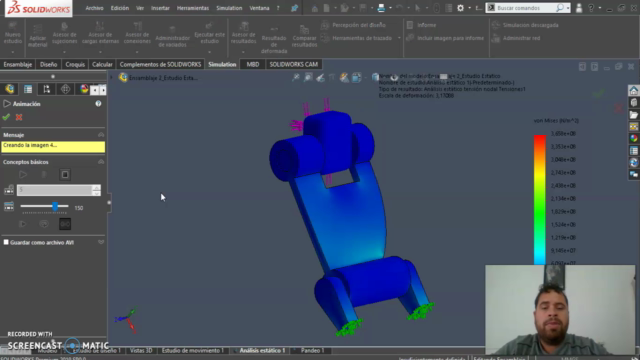Open the Archivo menu

tap(94, 8)
